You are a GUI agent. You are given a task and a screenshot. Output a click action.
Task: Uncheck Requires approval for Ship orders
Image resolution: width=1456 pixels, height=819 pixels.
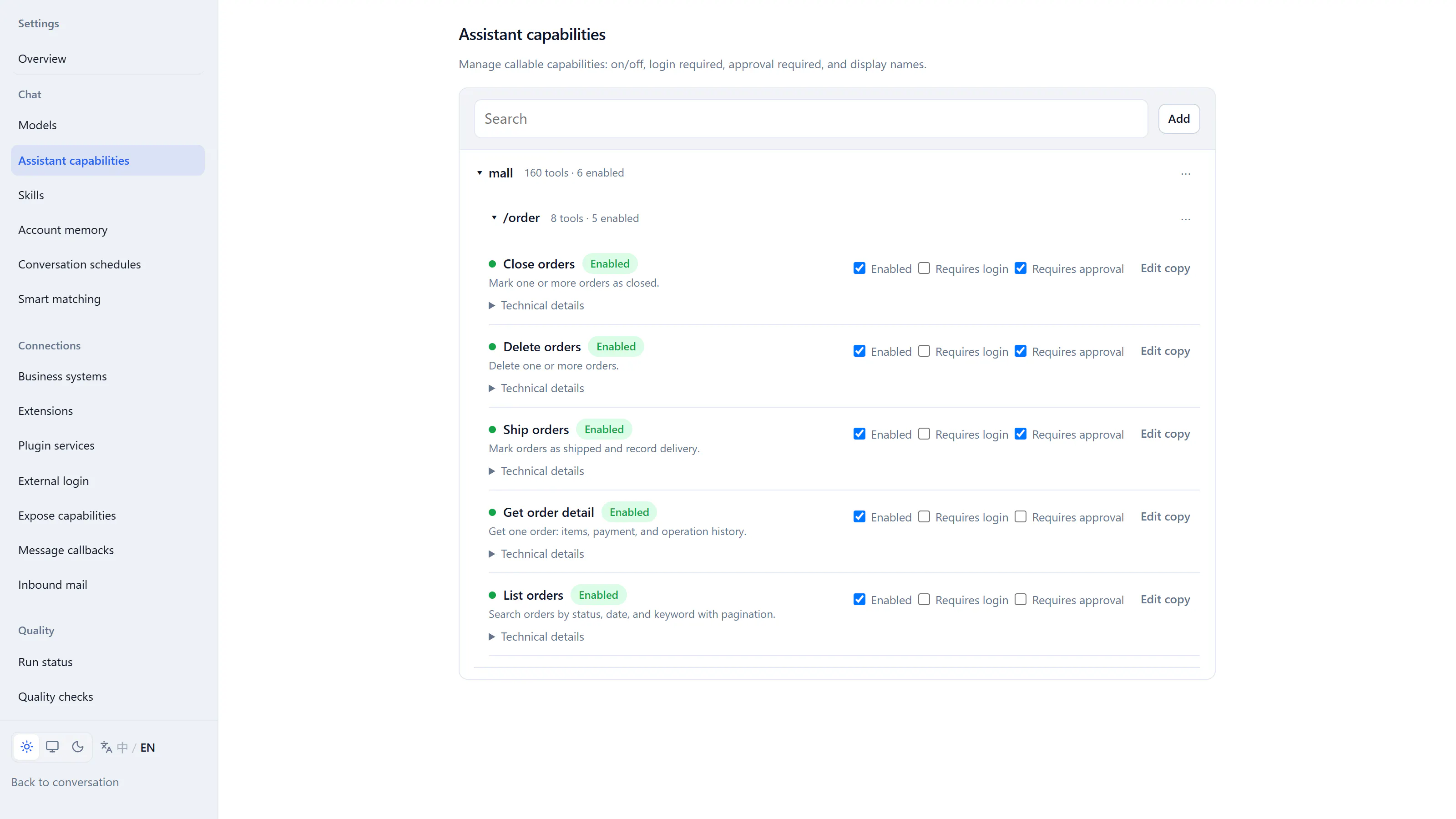(x=1020, y=434)
